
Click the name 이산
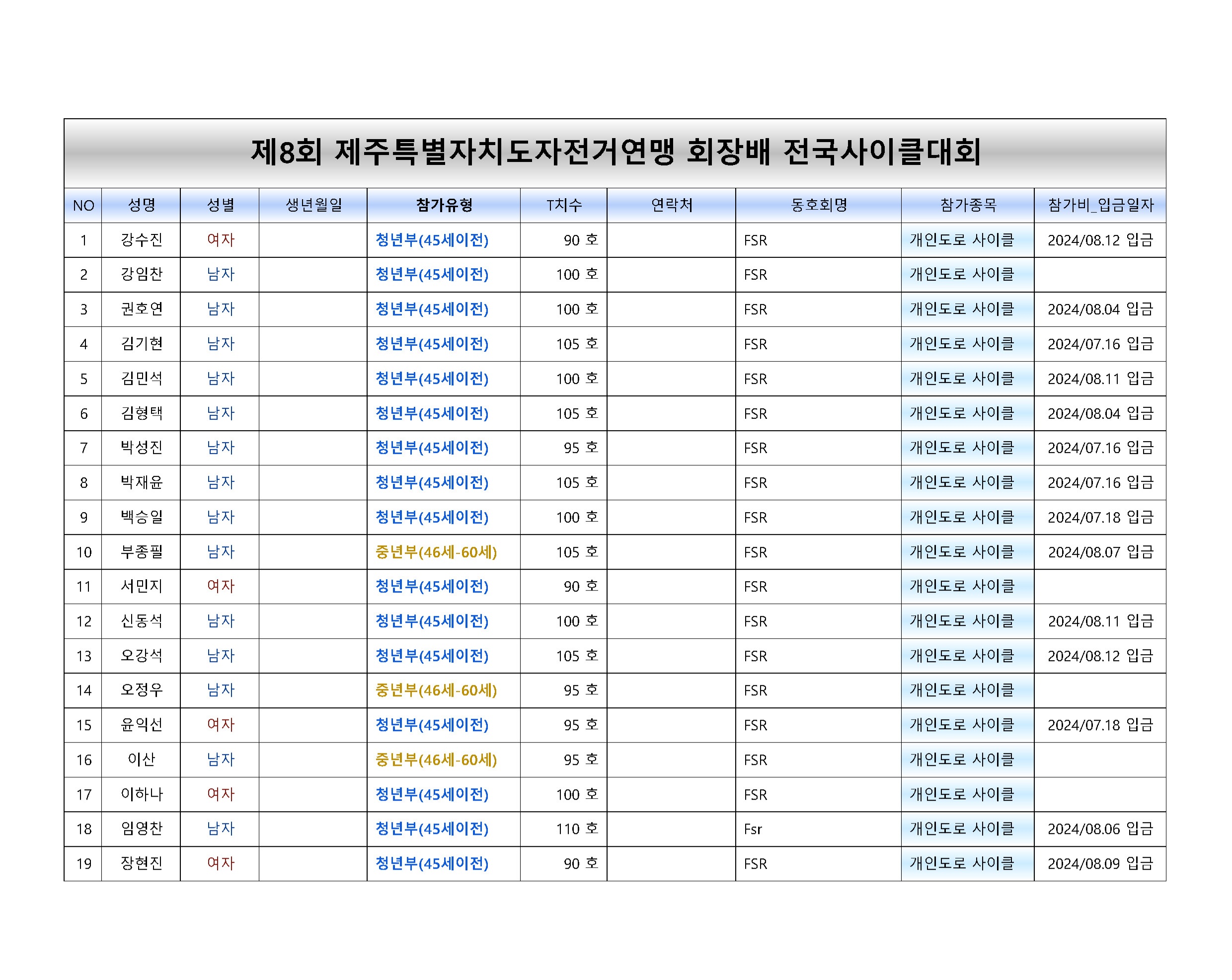141,760
